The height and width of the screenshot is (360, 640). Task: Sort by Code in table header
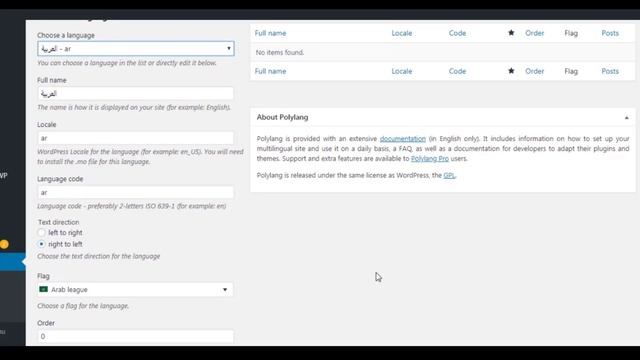click(x=457, y=33)
